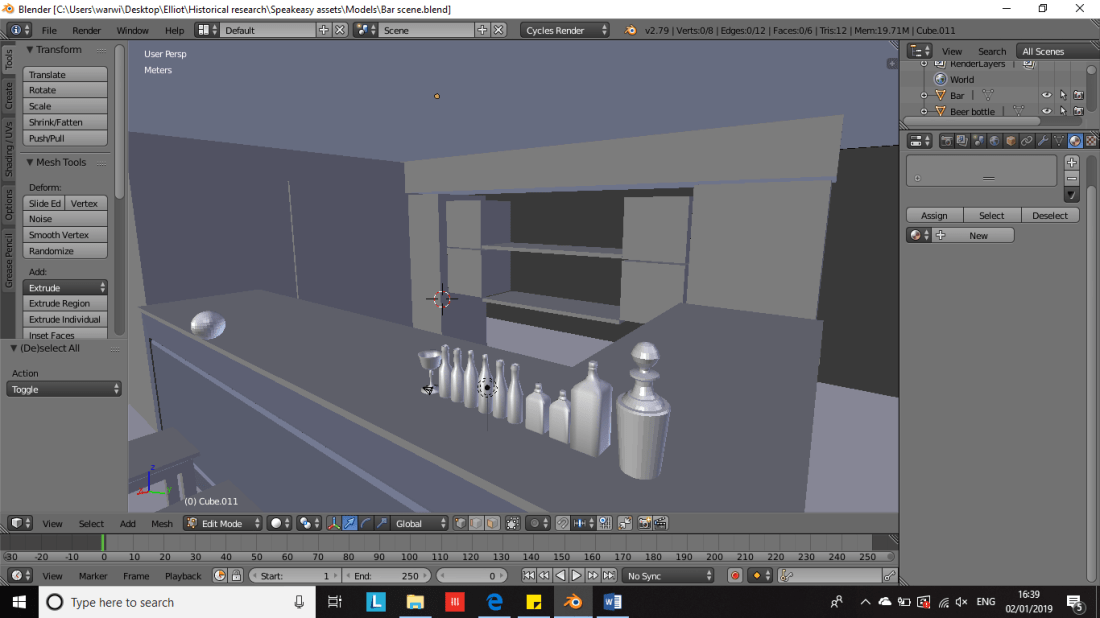
Task: Open the Edit Mode interaction dropdown
Action: (x=220, y=523)
